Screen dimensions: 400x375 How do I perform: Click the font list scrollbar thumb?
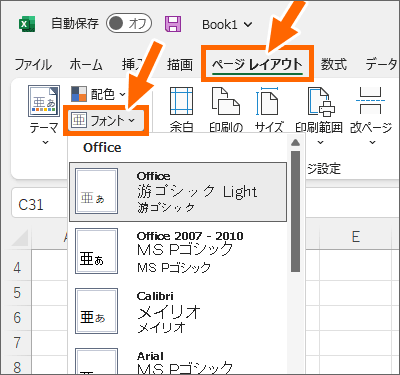point(295,211)
